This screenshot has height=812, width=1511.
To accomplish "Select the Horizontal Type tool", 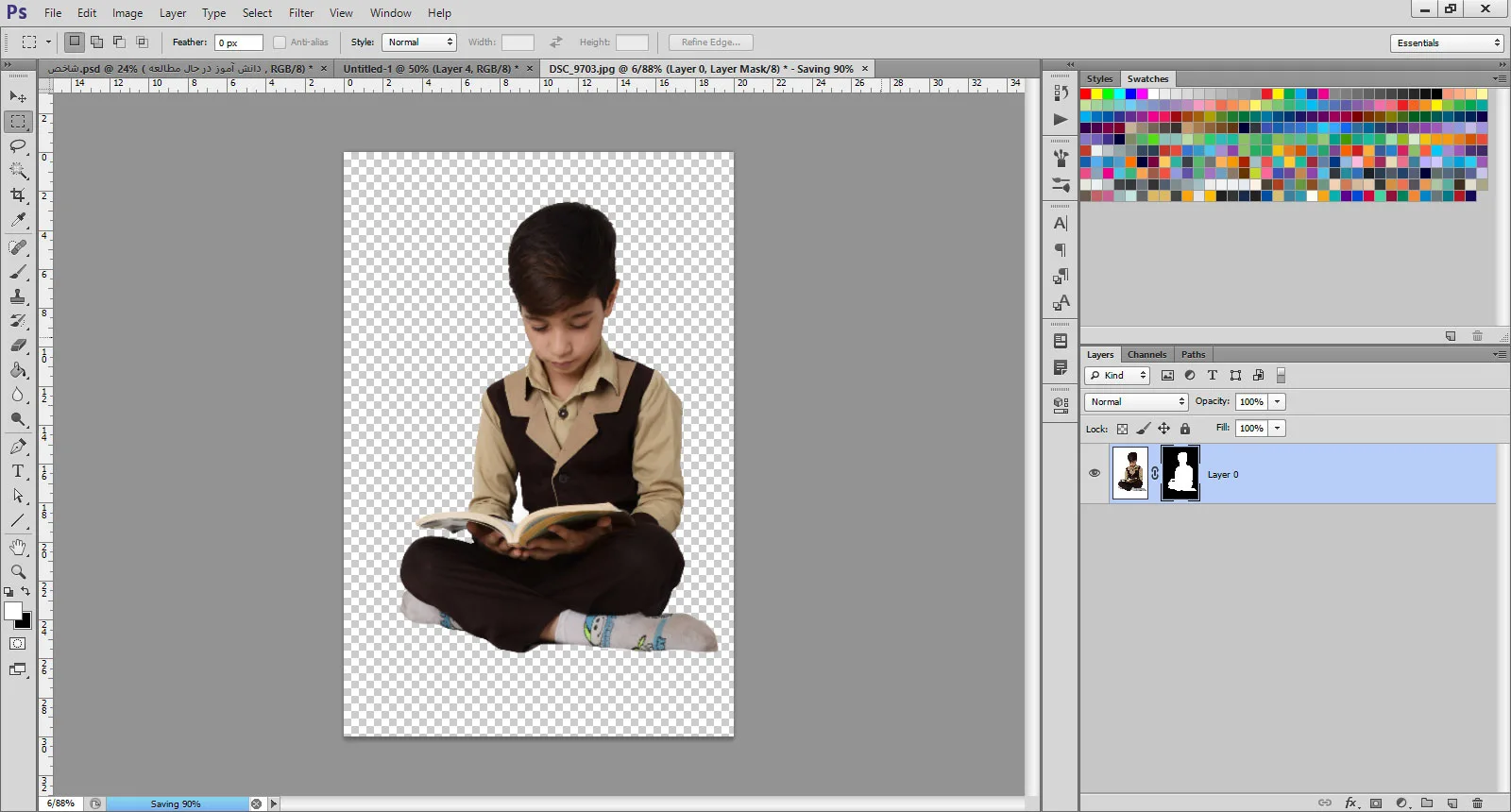I will point(18,471).
